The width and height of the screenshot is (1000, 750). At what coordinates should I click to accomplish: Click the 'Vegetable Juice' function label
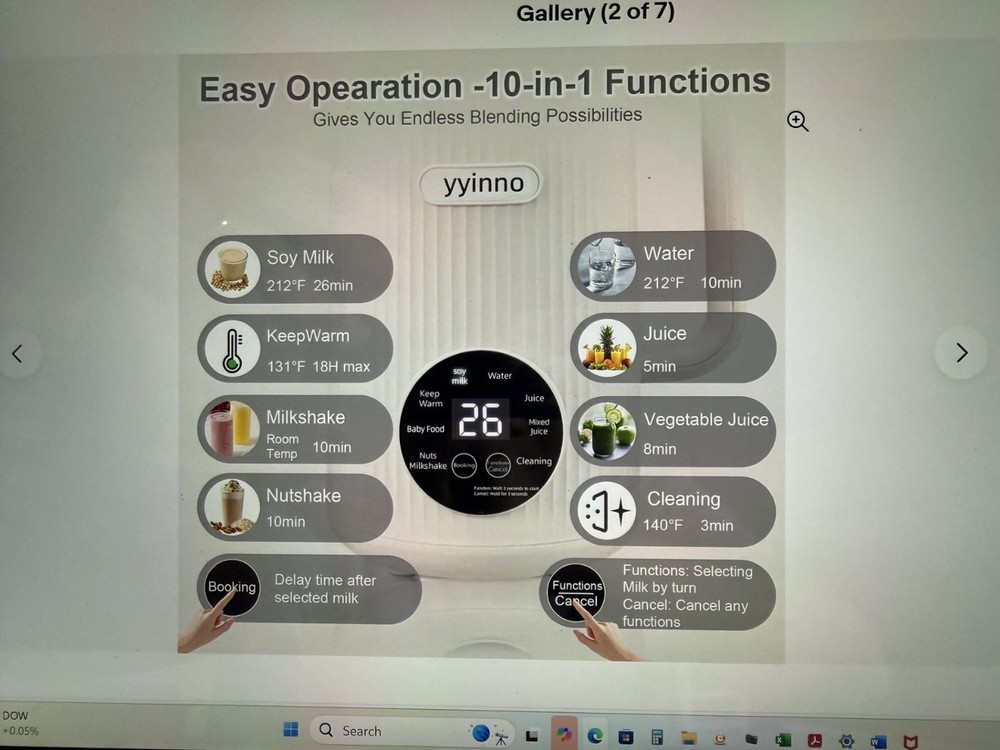706,420
